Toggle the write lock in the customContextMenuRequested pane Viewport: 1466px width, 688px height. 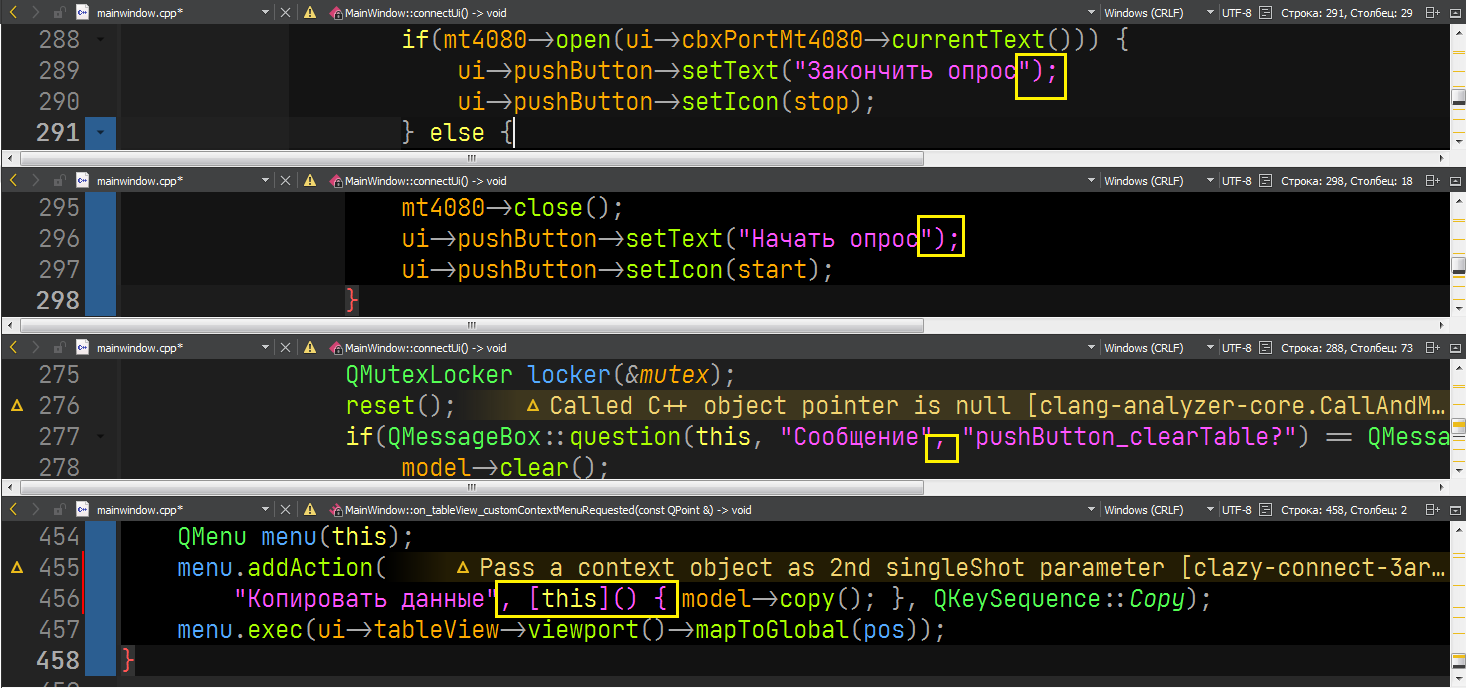[x=59, y=509]
